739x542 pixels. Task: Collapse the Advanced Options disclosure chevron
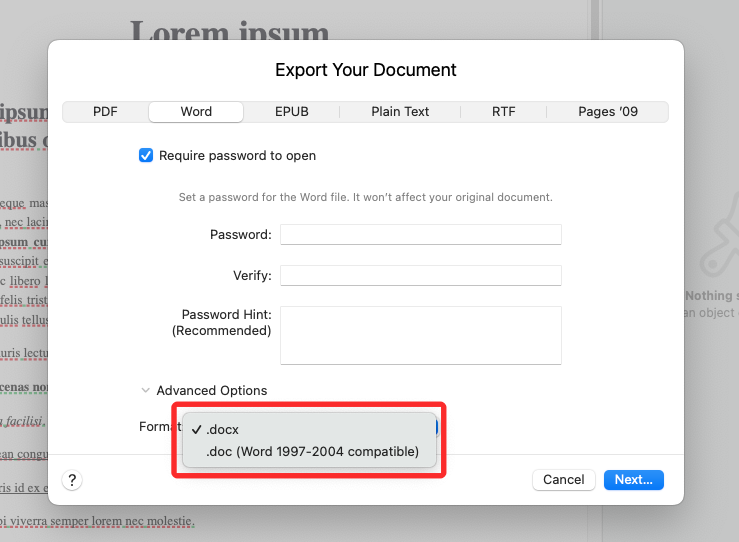pyautogui.click(x=146, y=390)
